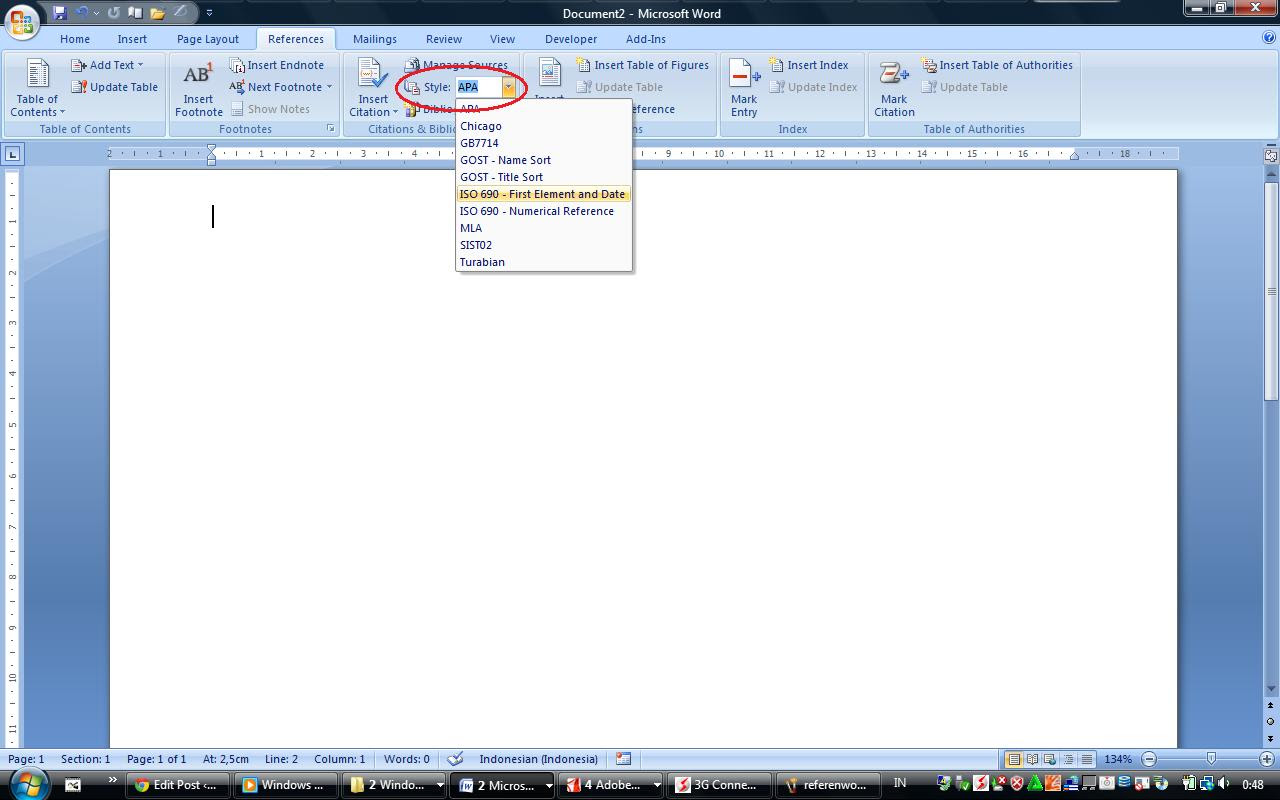This screenshot has width=1280, height=800.
Task: Switch to 3G Conne... taskbar window
Action: (x=718, y=785)
